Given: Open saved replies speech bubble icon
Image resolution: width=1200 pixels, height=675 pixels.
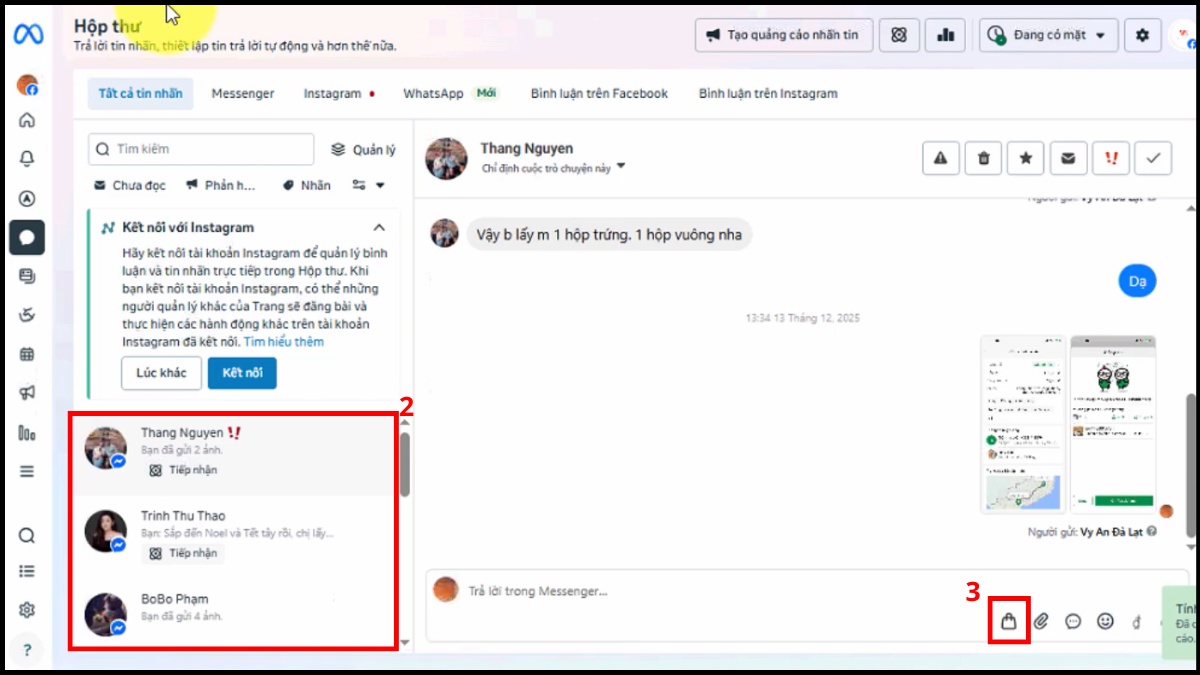Looking at the screenshot, I should [1073, 621].
